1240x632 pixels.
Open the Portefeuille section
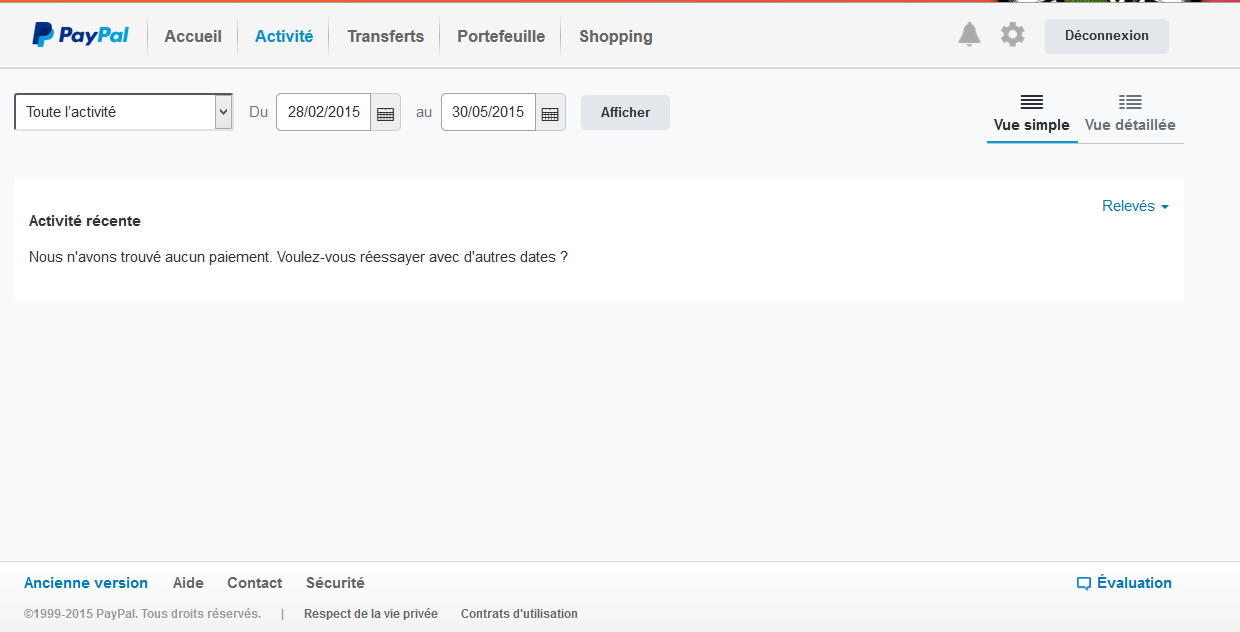tap(501, 36)
